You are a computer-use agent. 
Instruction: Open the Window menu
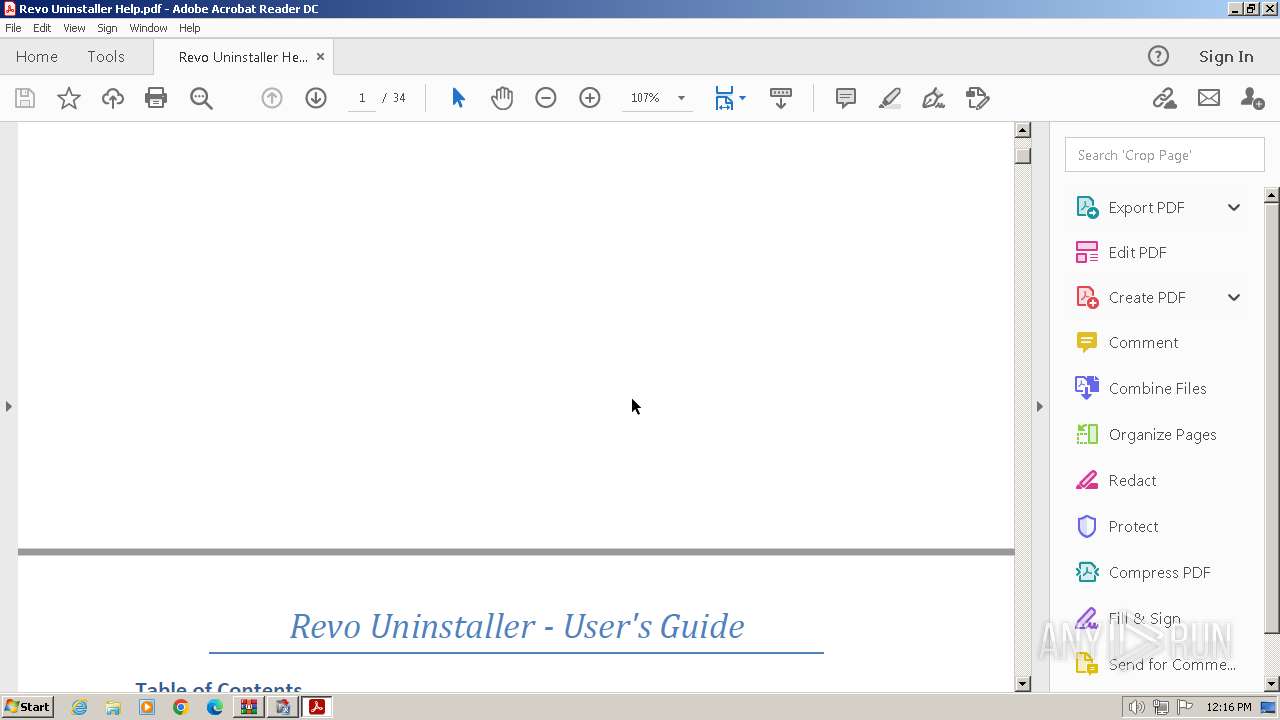(x=148, y=28)
